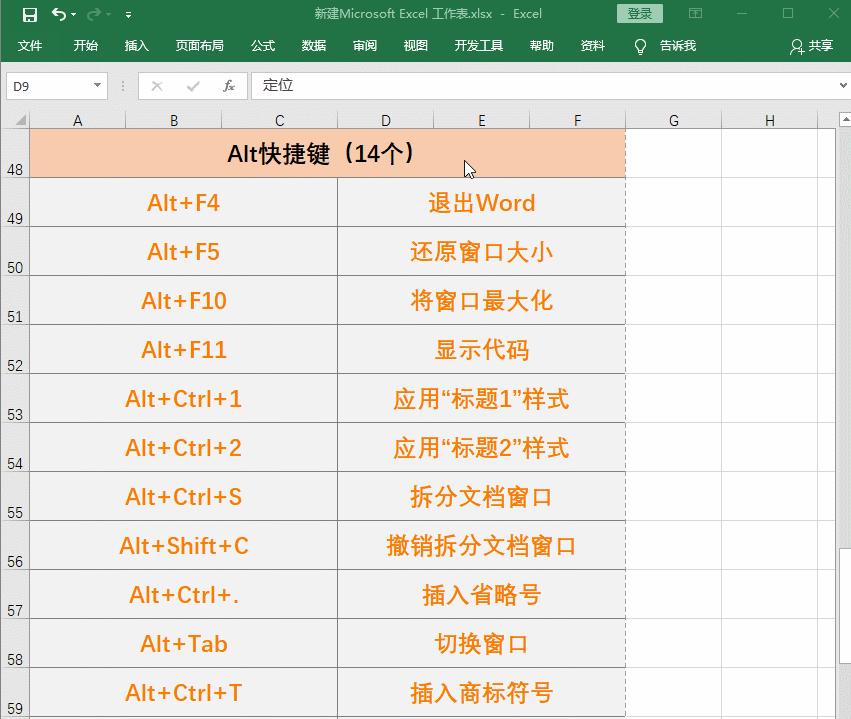851x719 pixels.
Task: Open Insert Function with the fx icon
Action: pos(227,85)
